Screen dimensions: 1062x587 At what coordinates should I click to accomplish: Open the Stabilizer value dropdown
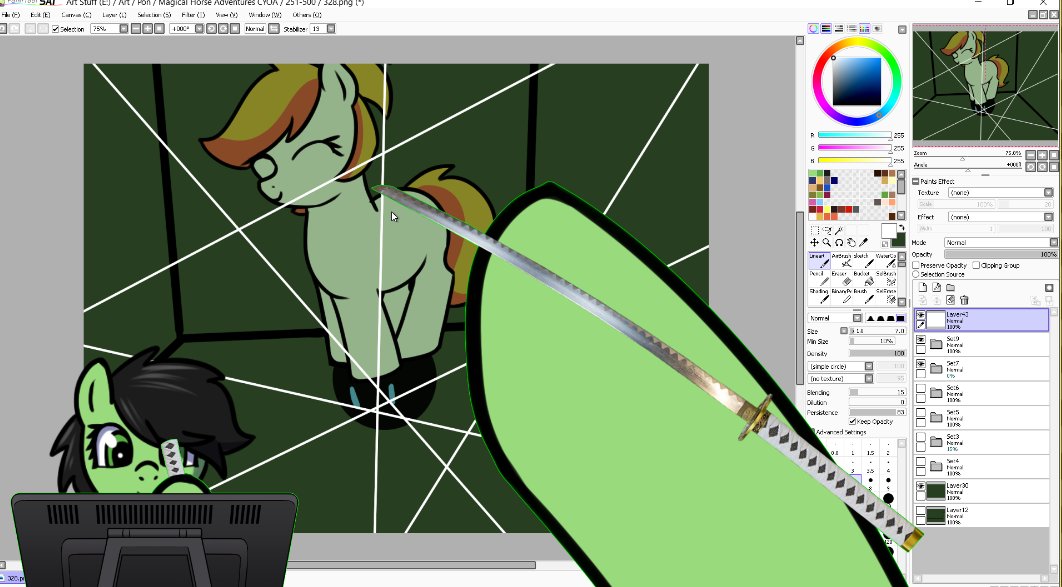[331, 28]
